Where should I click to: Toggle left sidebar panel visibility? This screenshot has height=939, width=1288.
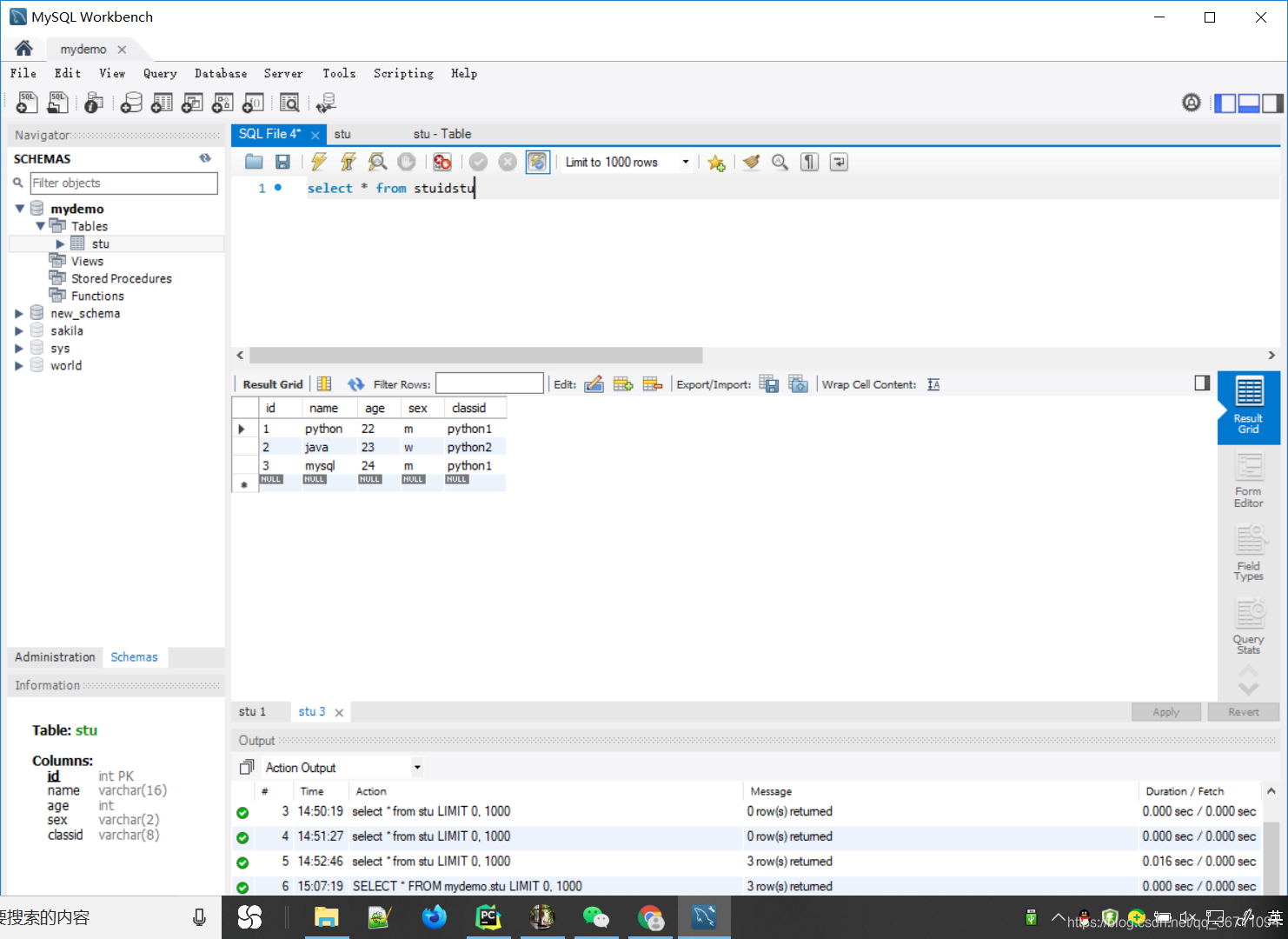(x=1225, y=103)
